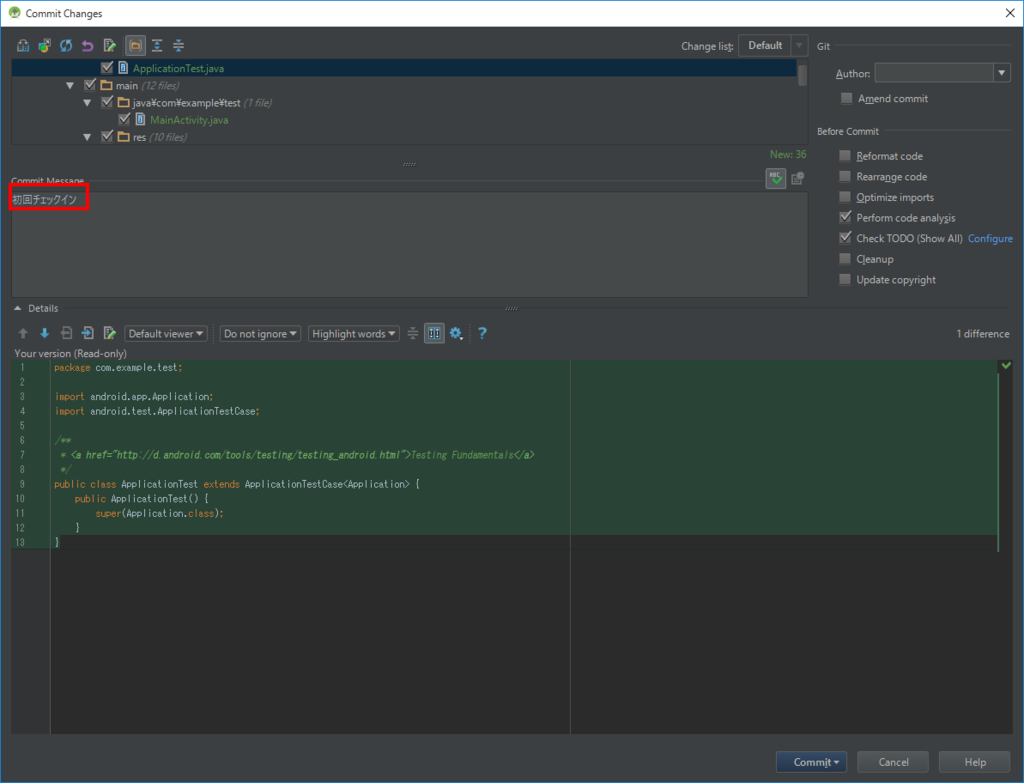1024x783 pixels.
Task: Uncheck the ApplicationTest.java checkbox
Action: pos(107,68)
